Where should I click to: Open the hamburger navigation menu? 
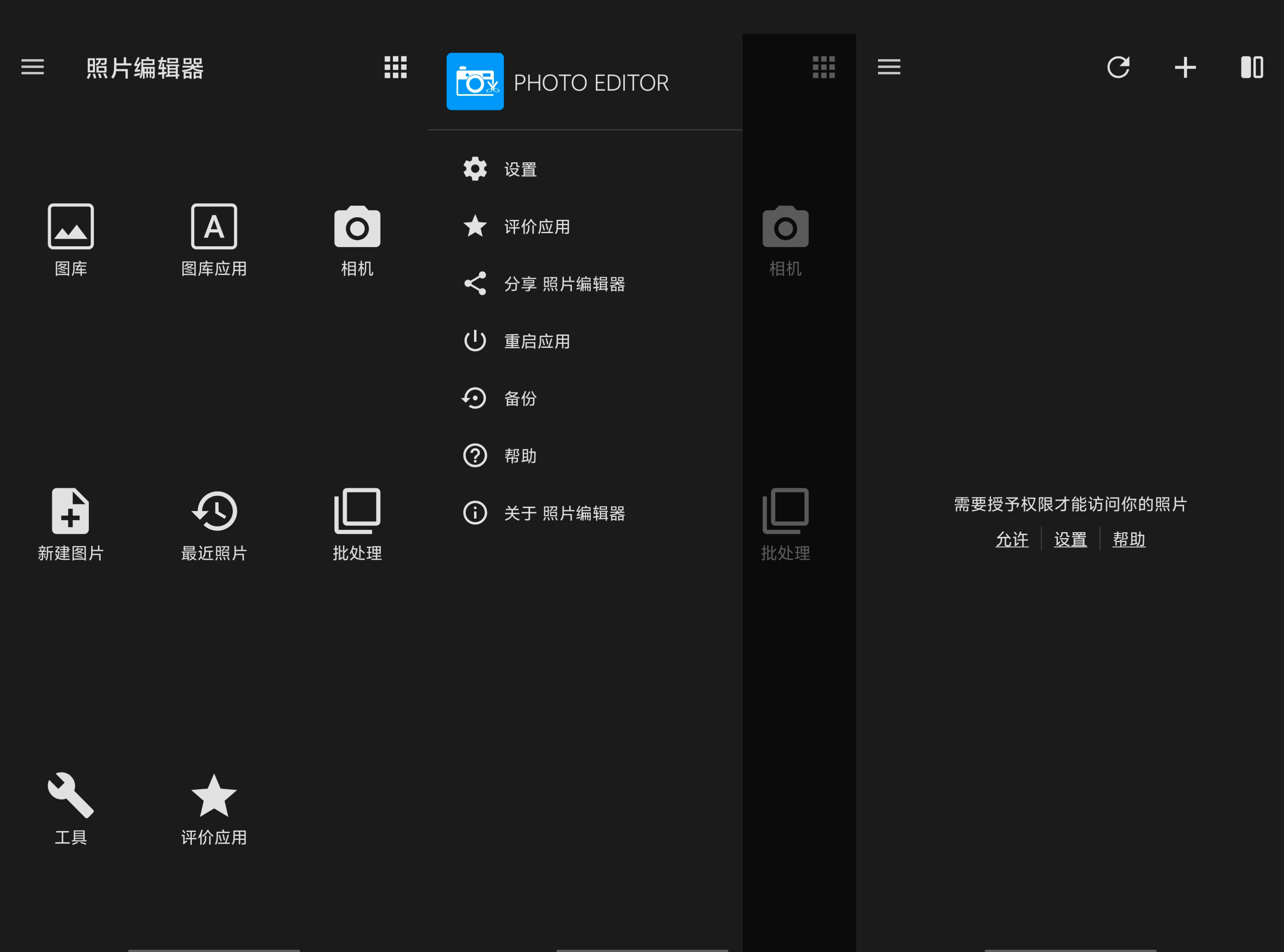[x=33, y=67]
